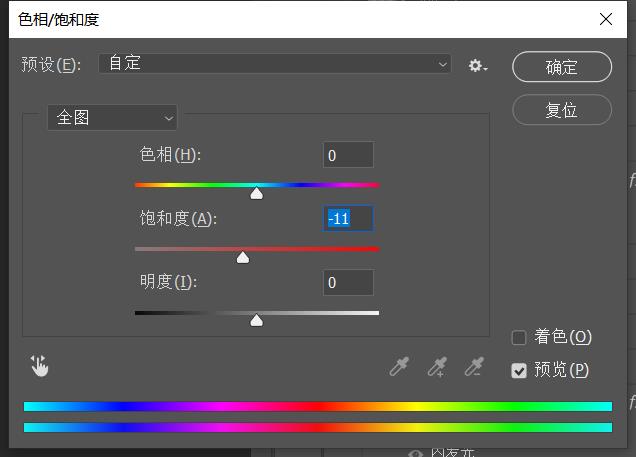Screen dimensions: 636x457
Task: Select the subtract-from-sample eyedropper
Action: [x=474, y=367]
